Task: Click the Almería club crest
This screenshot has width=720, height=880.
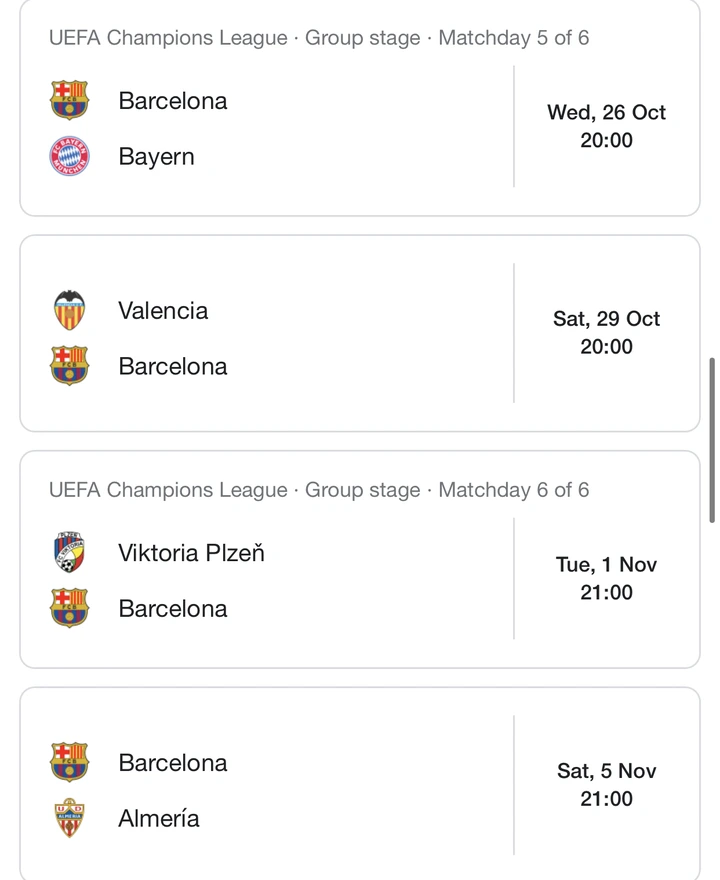Action: click(69, 818)
